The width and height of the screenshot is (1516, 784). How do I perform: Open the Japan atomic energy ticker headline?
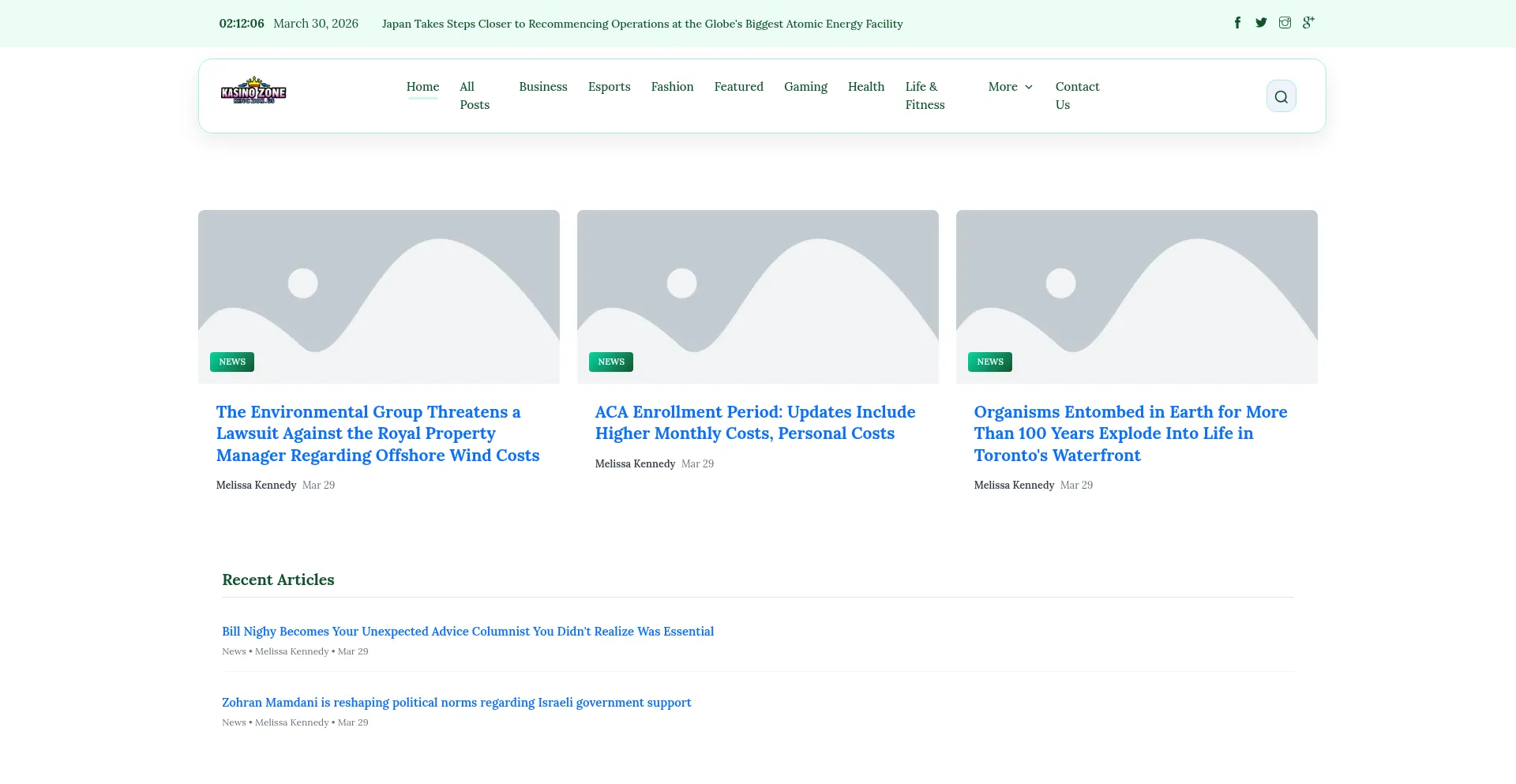click(x=642, y=24)
